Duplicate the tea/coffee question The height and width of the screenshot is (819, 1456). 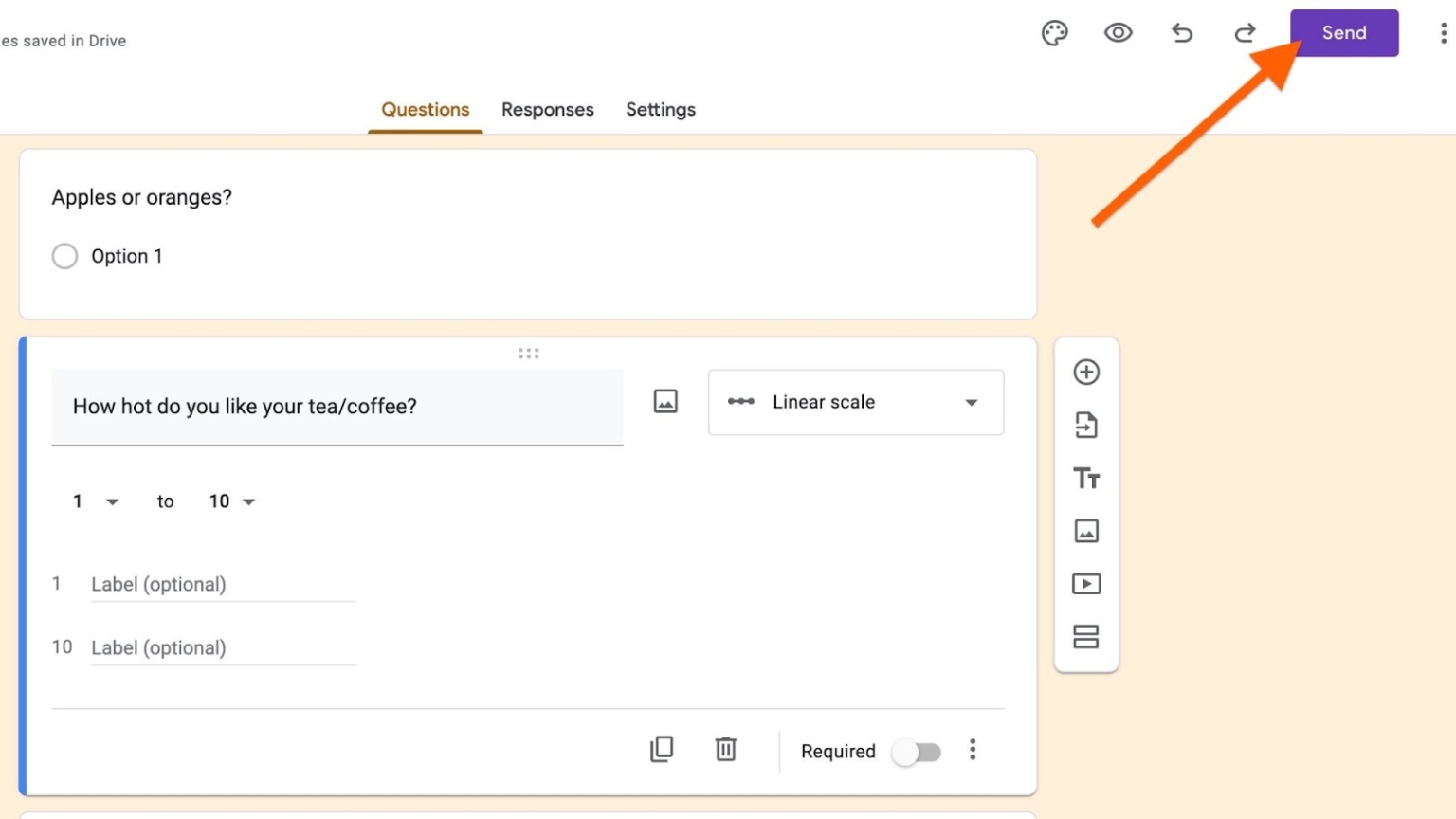662,749
